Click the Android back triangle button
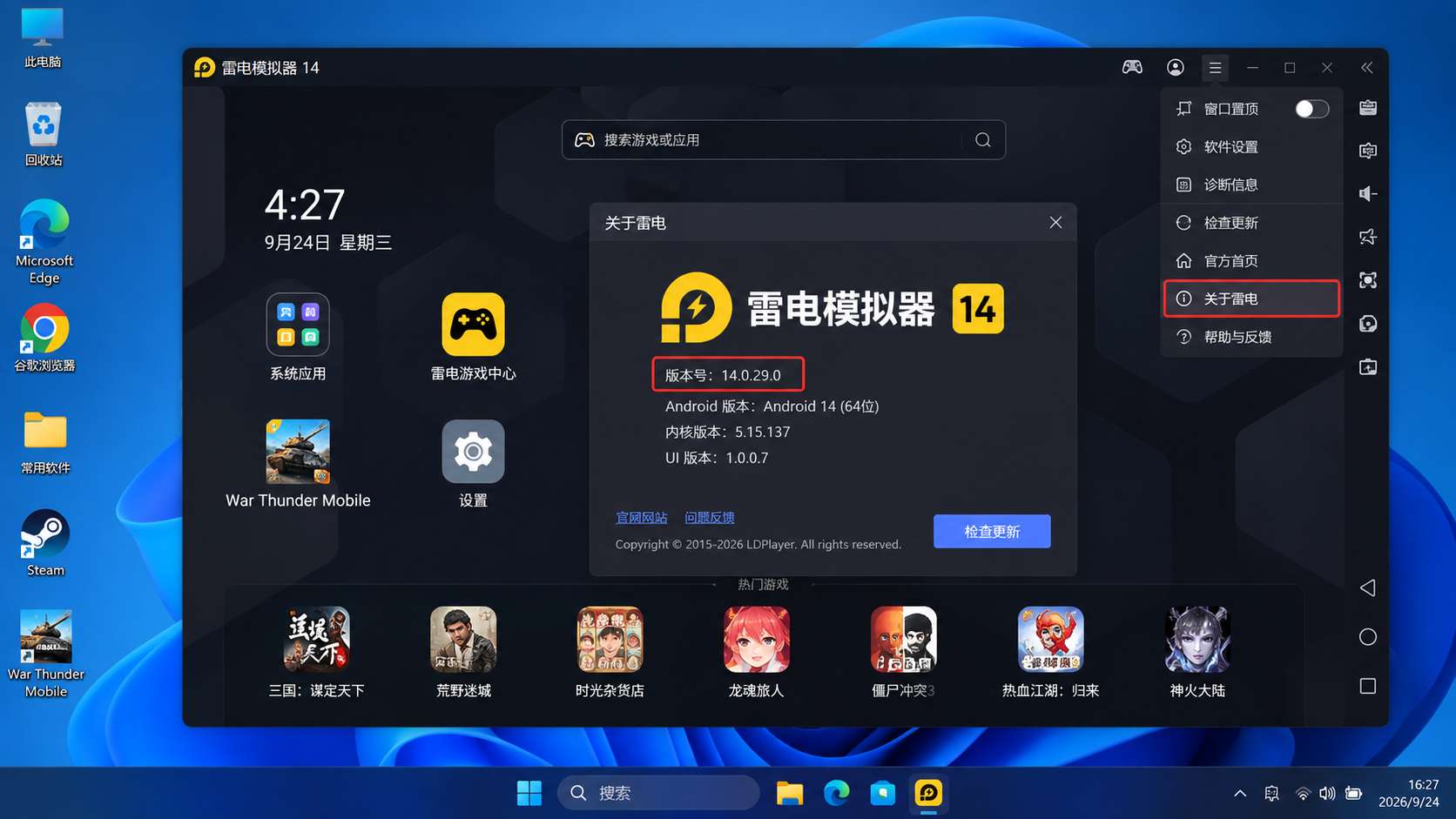The height and width of the screenshot is (819, 1456). pos(1368,587)
